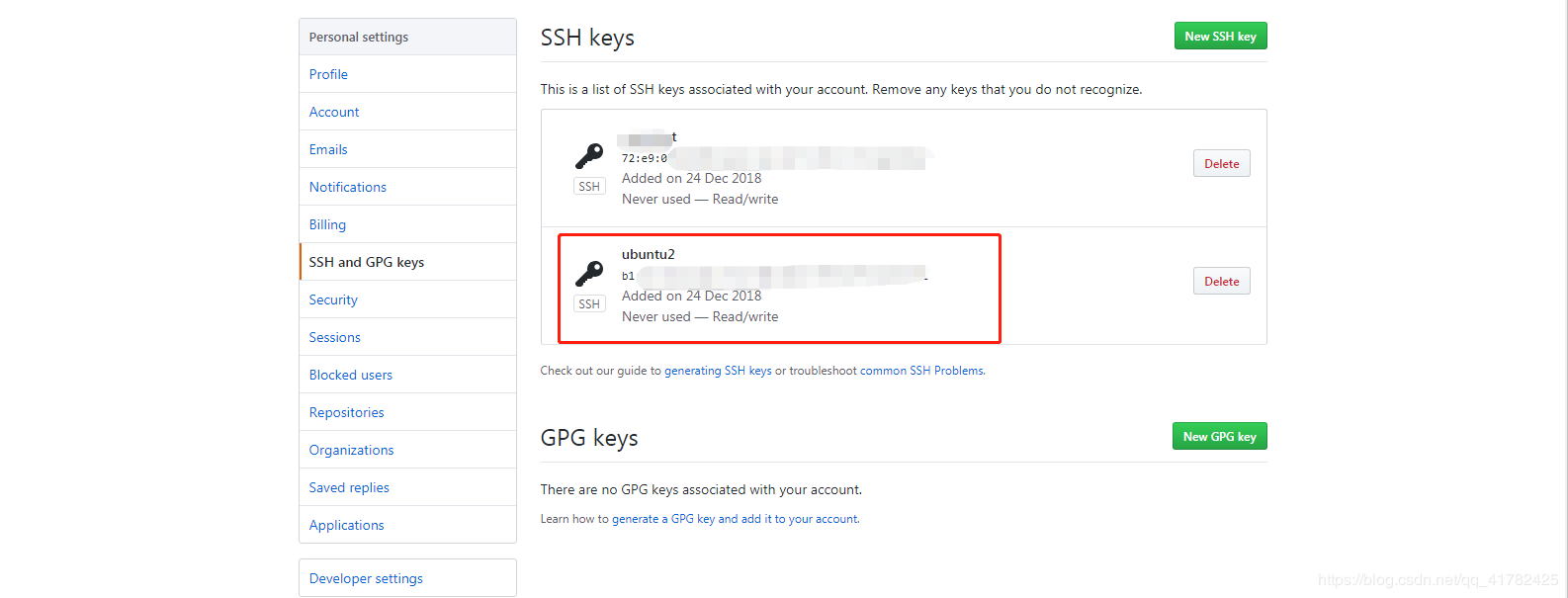Image resolution: width=1568 pixels, height=598 pixels.
Task: Click the key icon beside ubuntu2
Action: point(589,273)
